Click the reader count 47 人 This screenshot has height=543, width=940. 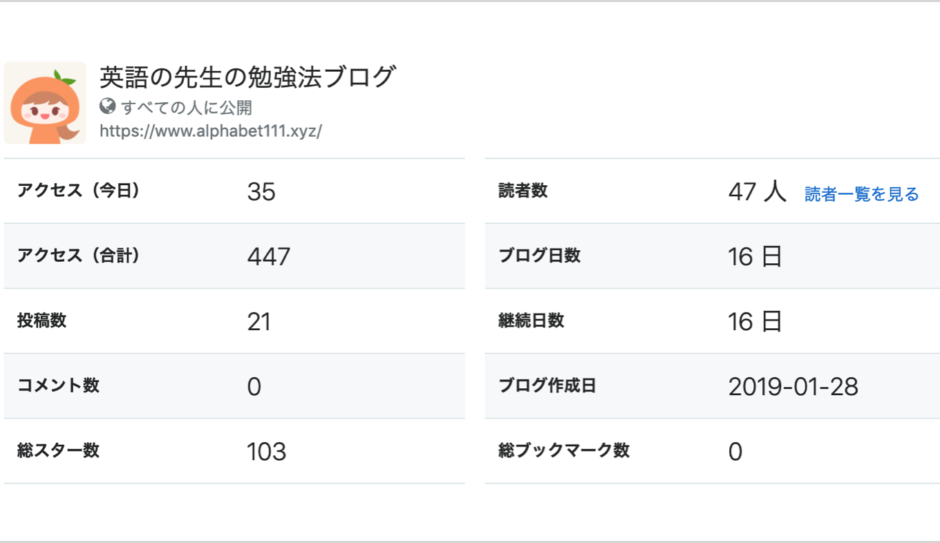tap(757, 192)
